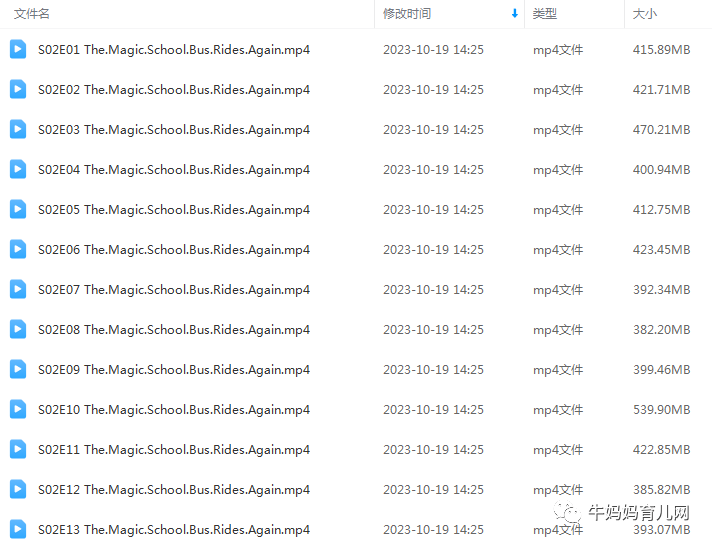Select the row with size 539.90MB
Screen dimensions: 712x544
click(356, 409)
